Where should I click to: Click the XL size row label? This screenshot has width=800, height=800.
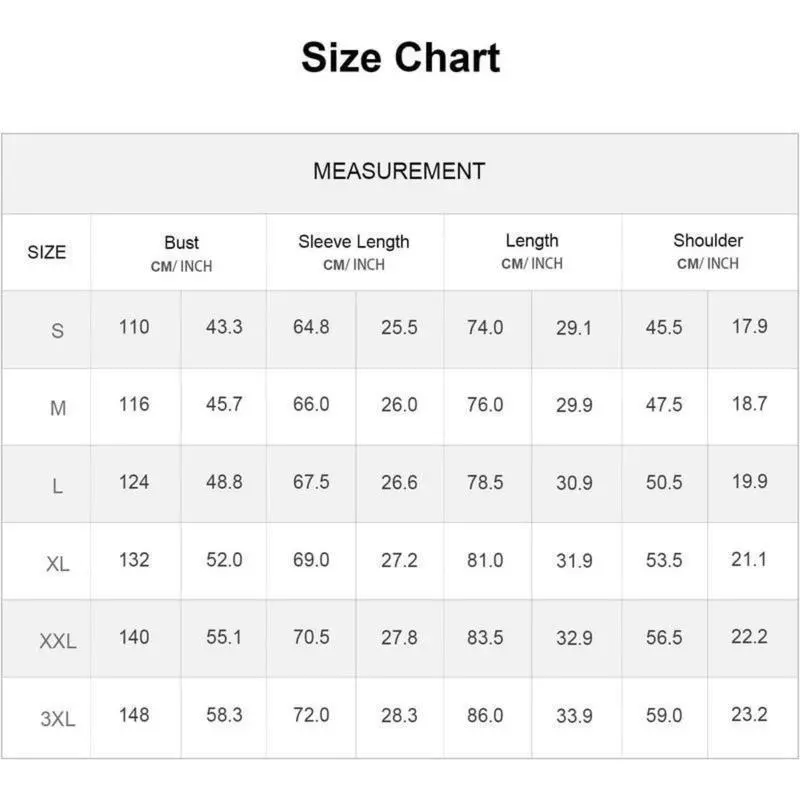[x=57, y=564]
